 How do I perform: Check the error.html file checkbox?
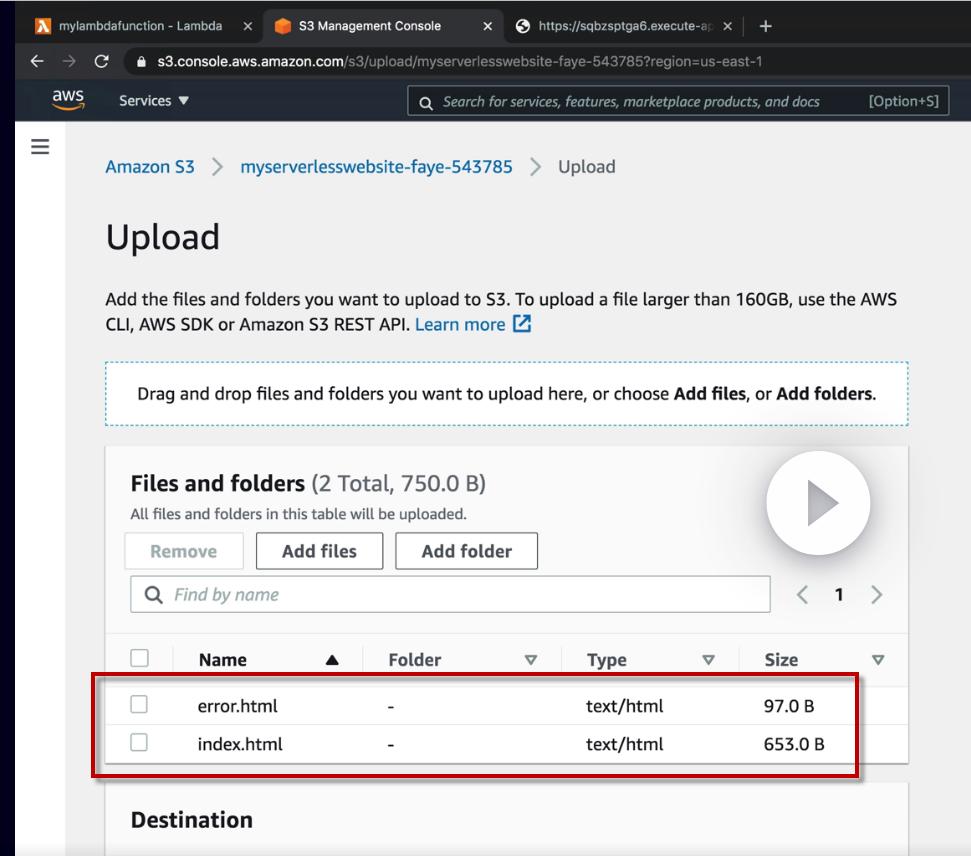click(140, 705)
